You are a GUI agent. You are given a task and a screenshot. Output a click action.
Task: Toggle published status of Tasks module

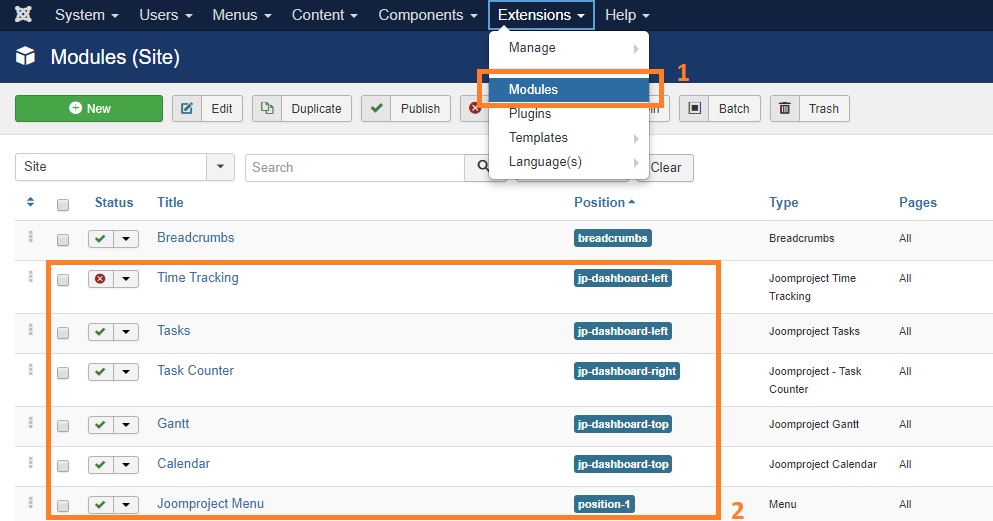[x=101, y=332]
